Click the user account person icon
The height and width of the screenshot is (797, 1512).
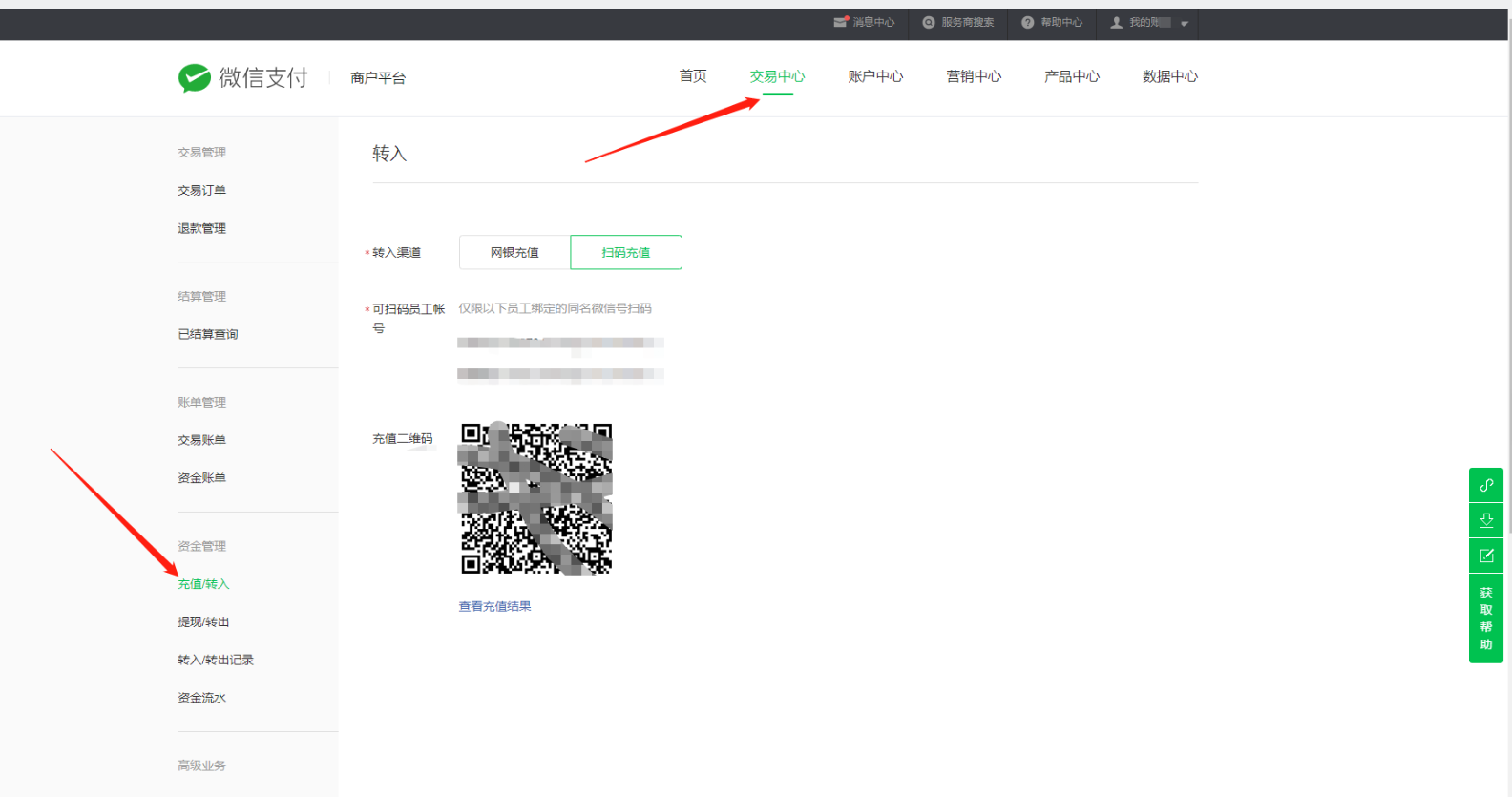click(1117, 22)
